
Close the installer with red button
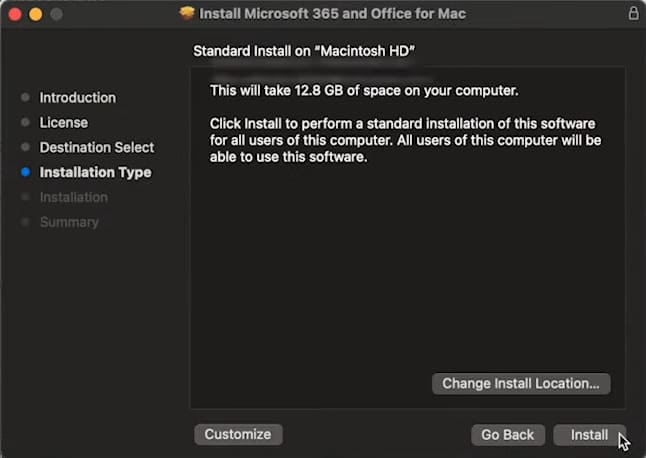tap(16, 15)
